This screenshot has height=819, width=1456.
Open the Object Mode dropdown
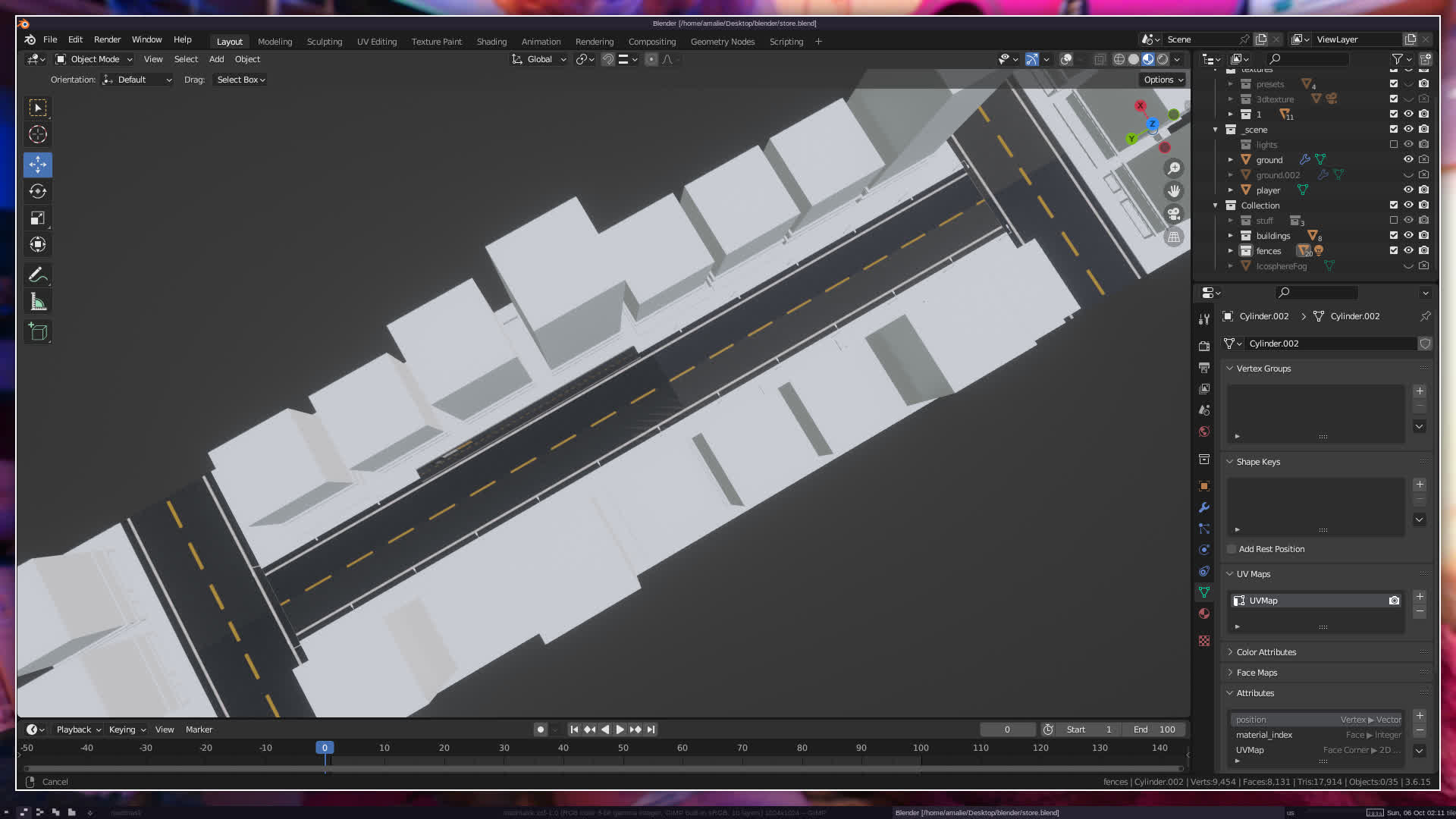tap(94, 59)
